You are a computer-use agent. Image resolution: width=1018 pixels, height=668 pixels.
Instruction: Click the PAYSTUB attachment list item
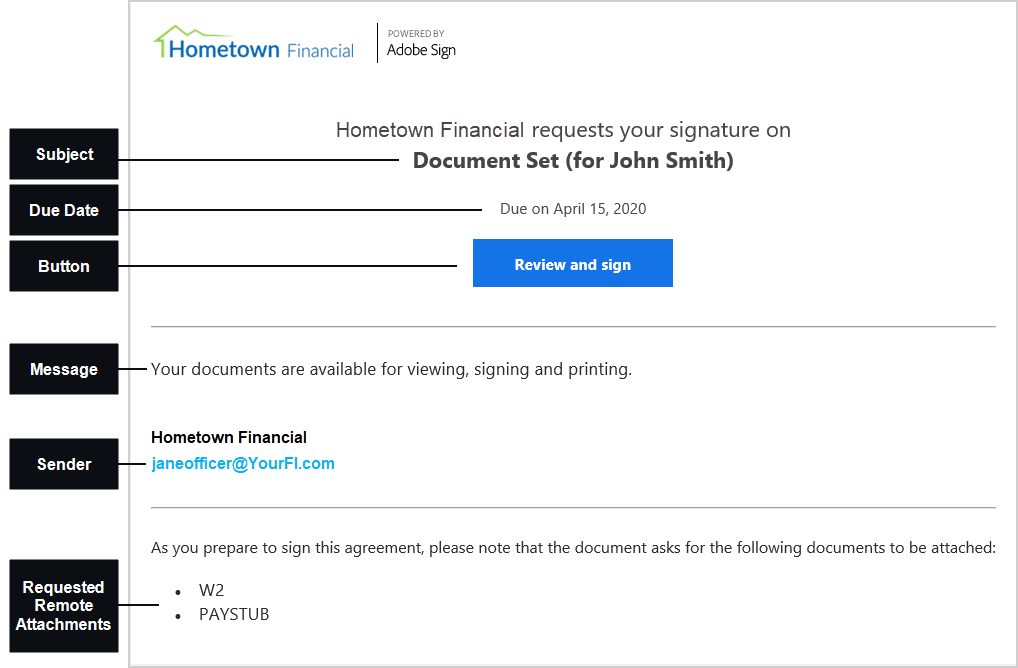coord(234,614)
